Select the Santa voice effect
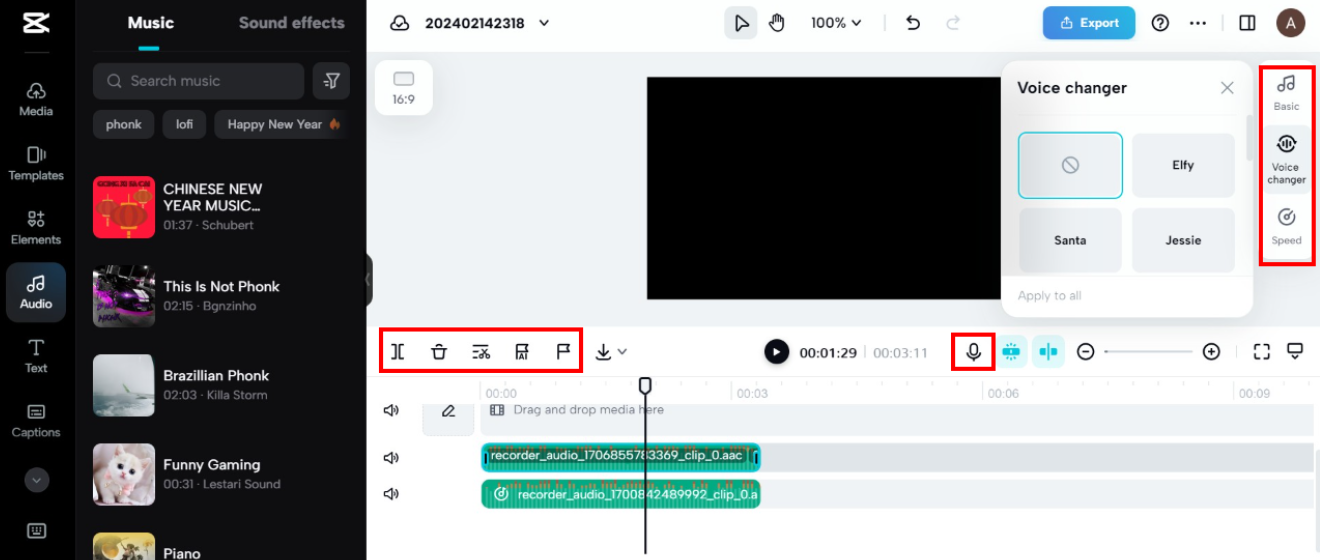1320x560 pixels. pos(1070,240)
